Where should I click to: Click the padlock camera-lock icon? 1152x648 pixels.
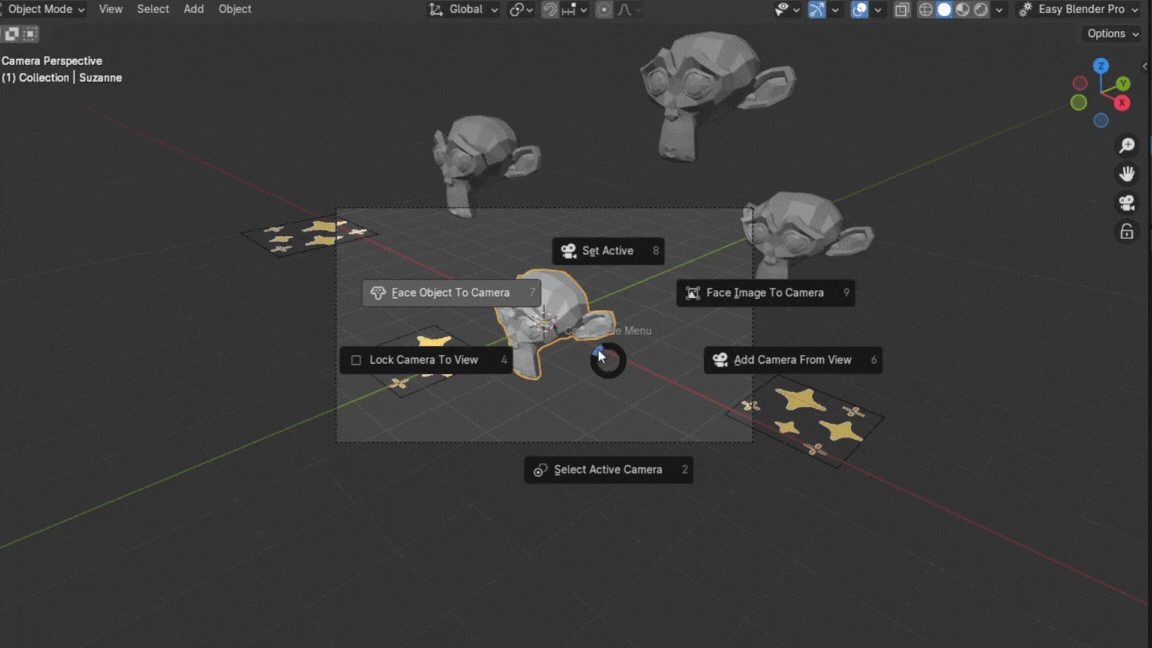coord(1127,232)
